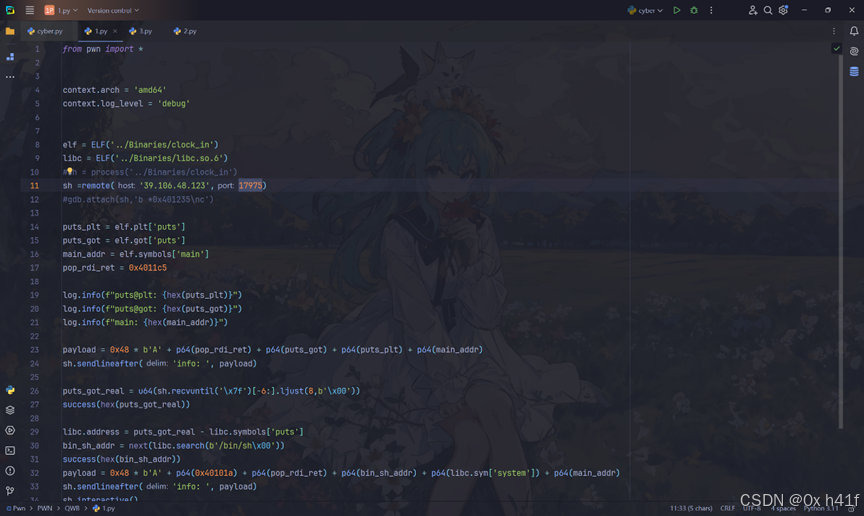Open the Services tool window

(x=10, y=431)
